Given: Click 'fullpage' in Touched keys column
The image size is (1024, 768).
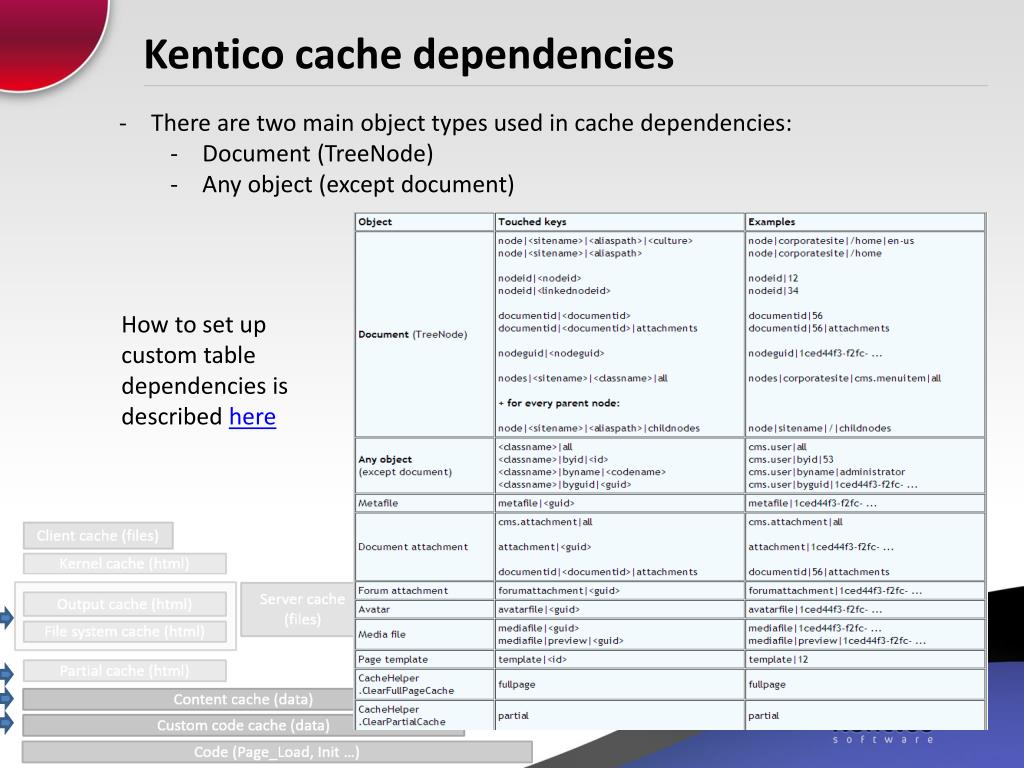Looking at the screenshot, I should click(x=517, y=684).
